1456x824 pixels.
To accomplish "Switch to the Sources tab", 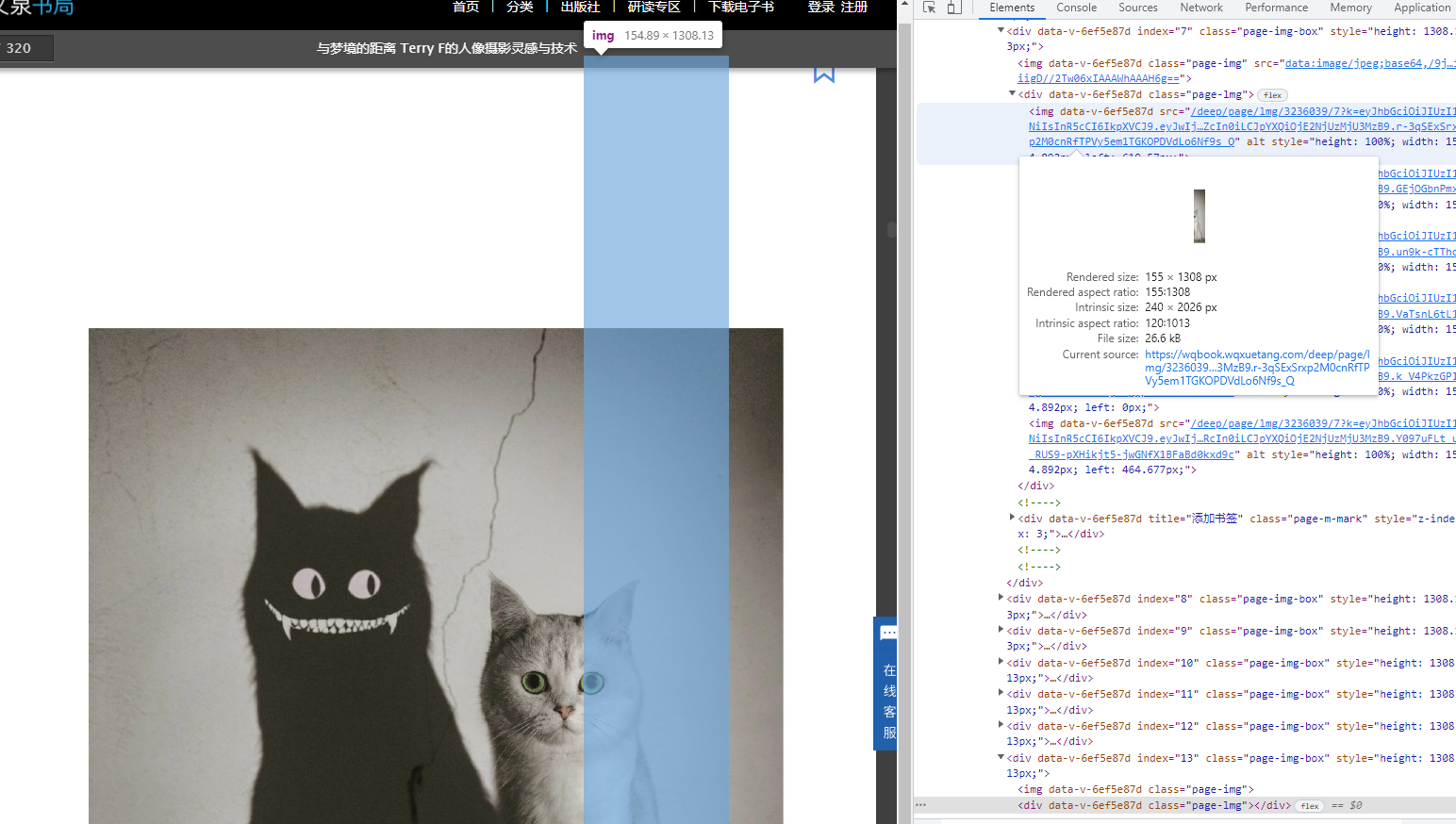I will pos(1138,8).
